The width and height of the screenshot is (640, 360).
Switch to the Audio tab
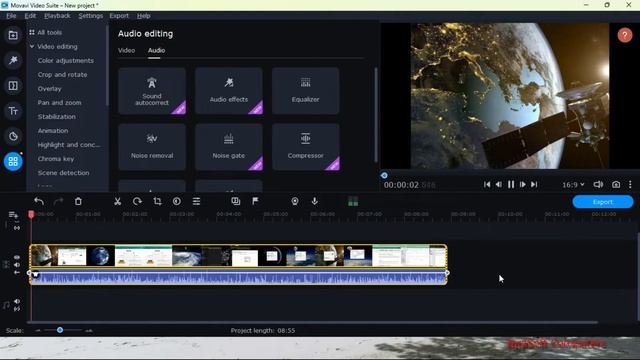click(156, 50)
